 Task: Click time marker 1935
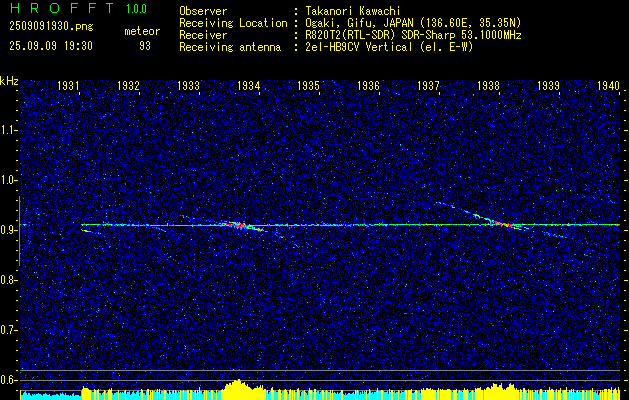tap(308, 85)
